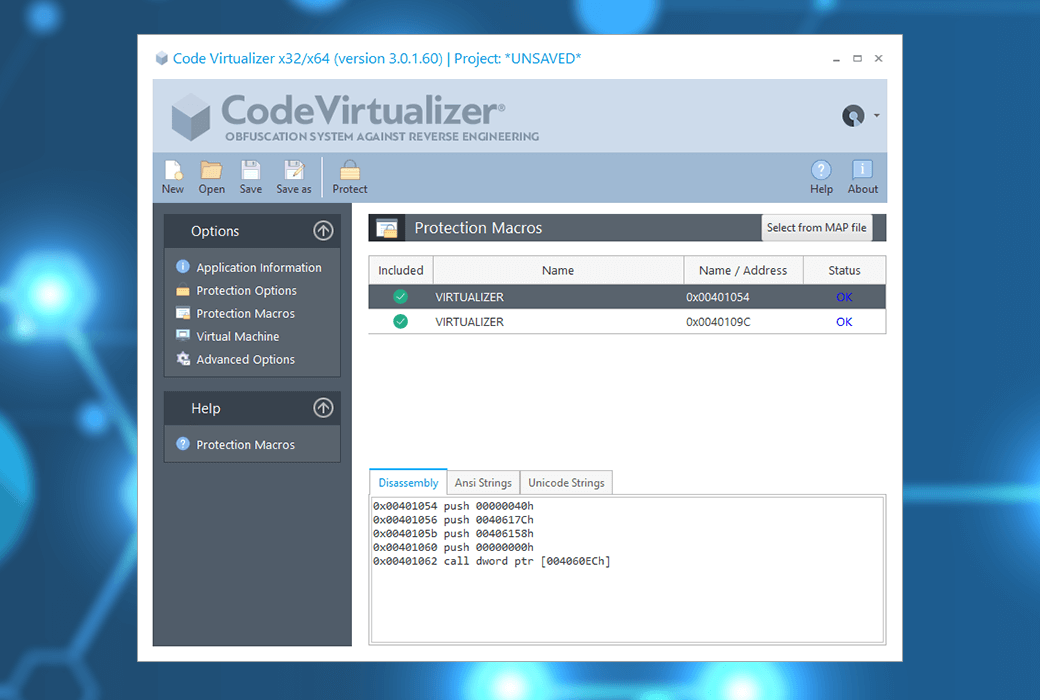This screenshot has height=700, width=1040.
Task: Start protection with the Protect padlock icon
Action: tap(349, 176)
